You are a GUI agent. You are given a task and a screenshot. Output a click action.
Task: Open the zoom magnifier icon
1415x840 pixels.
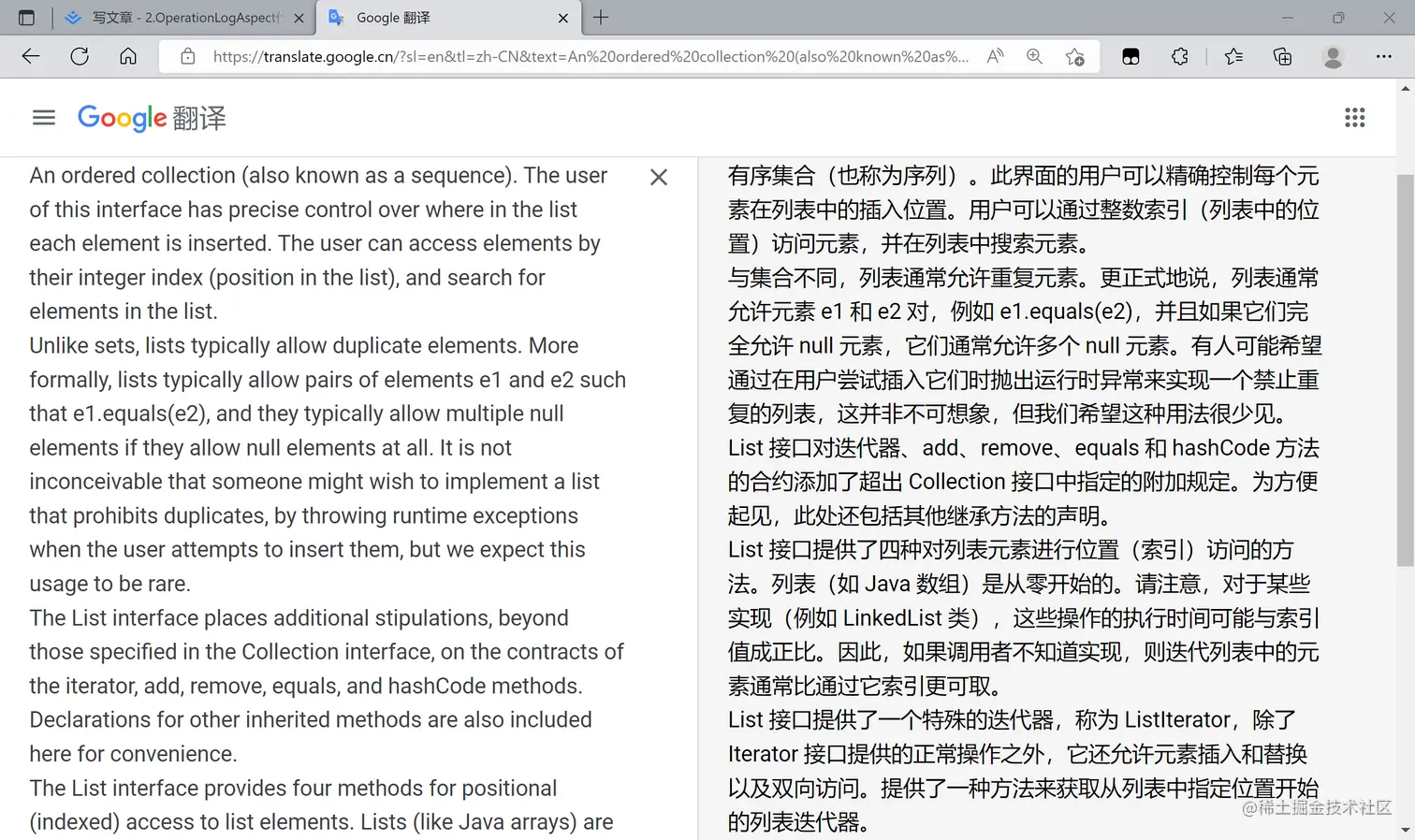pyautogui.click(x=1034, y=56)
